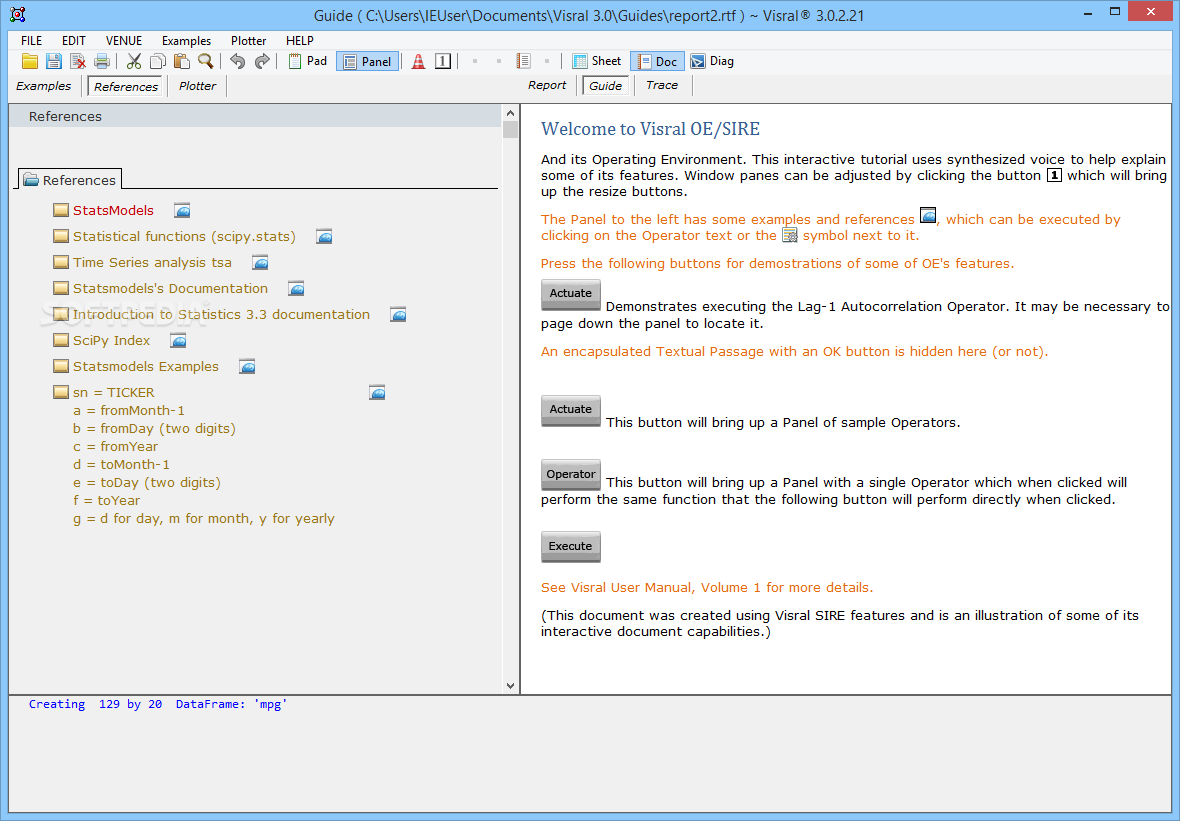Click the traffic cone toolbar icon
1180x821 pixels.
pos(418,62)
